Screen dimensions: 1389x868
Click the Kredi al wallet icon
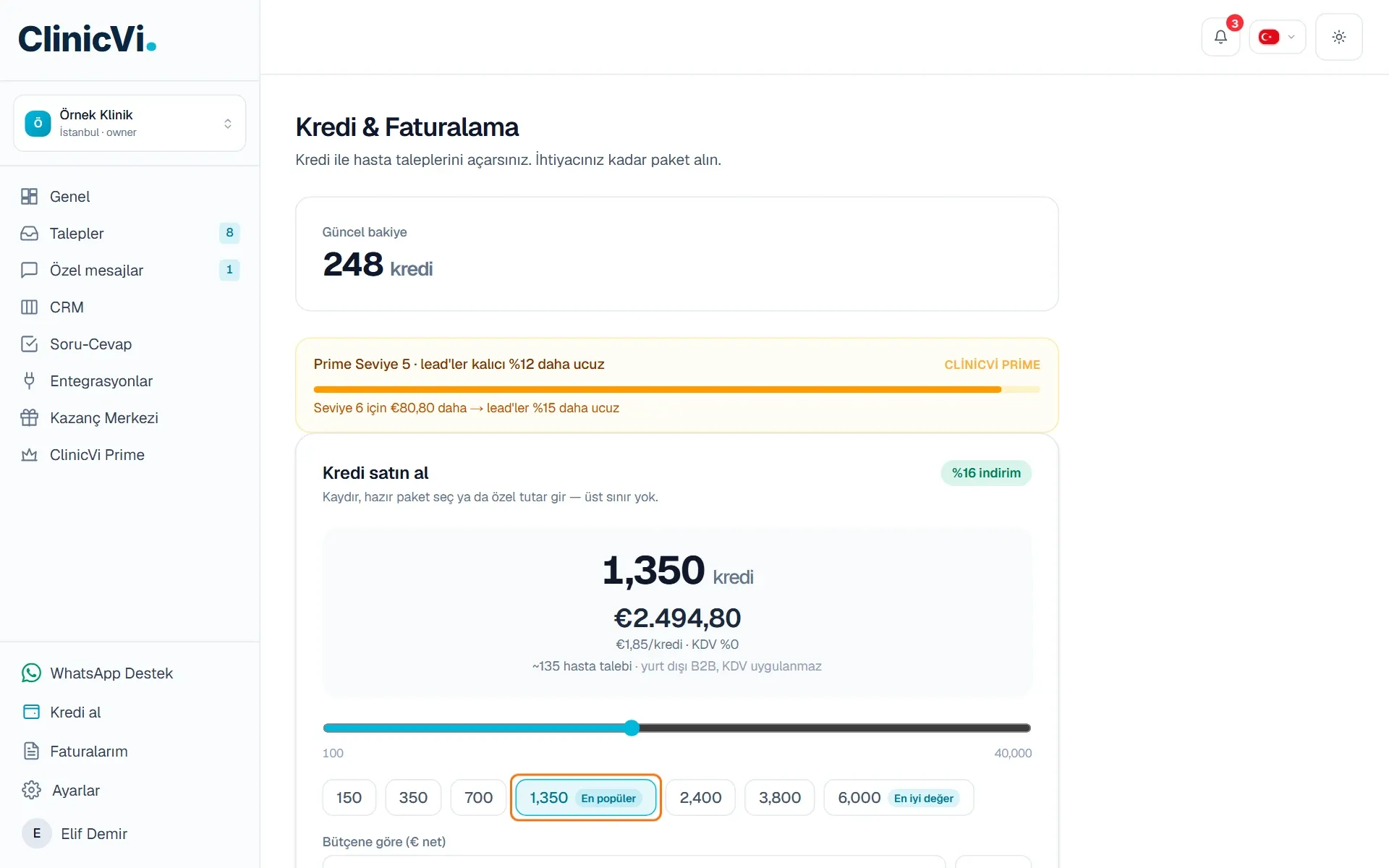31,712
